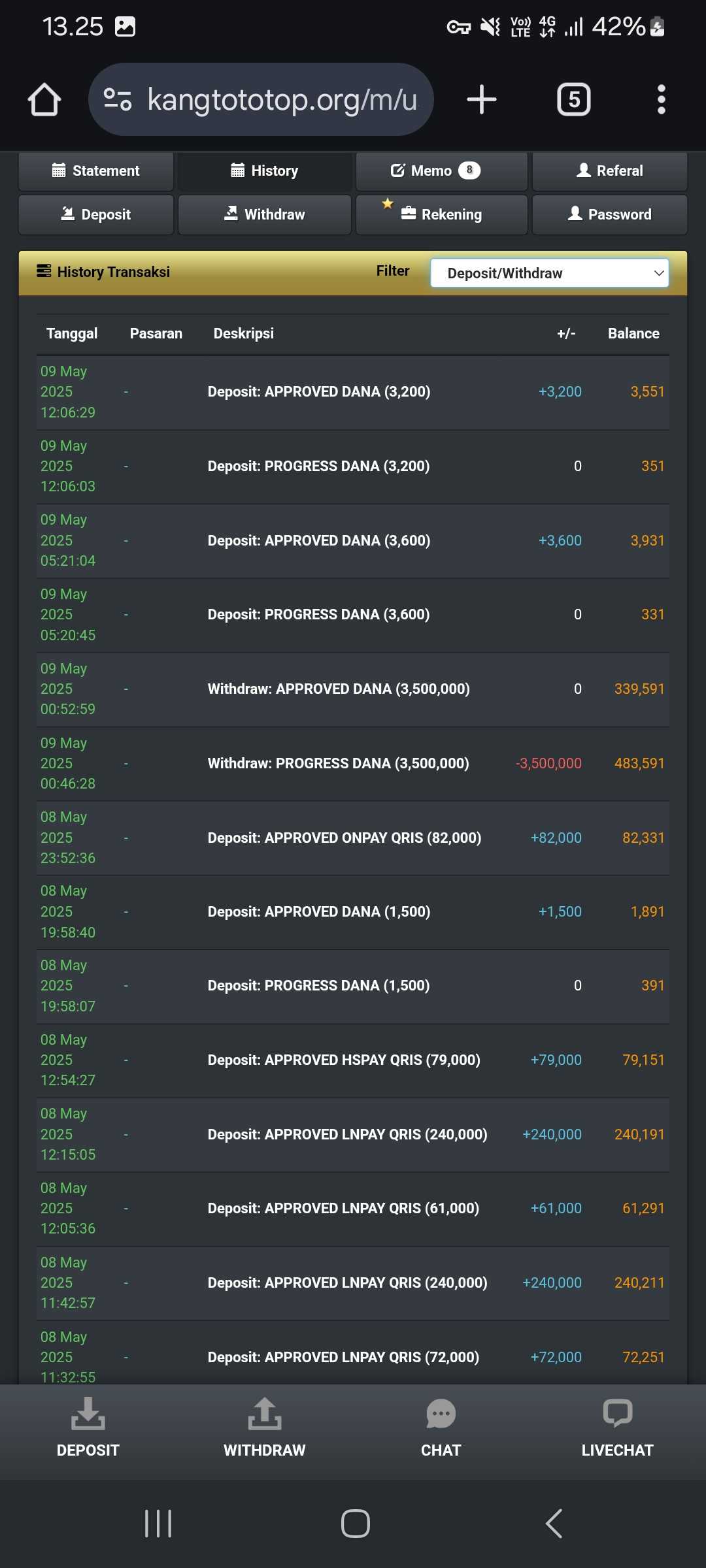Viewport: 706px width, 1568px height.
Task: Click the kangtototop.org address bar
Action: coord(261,99)
